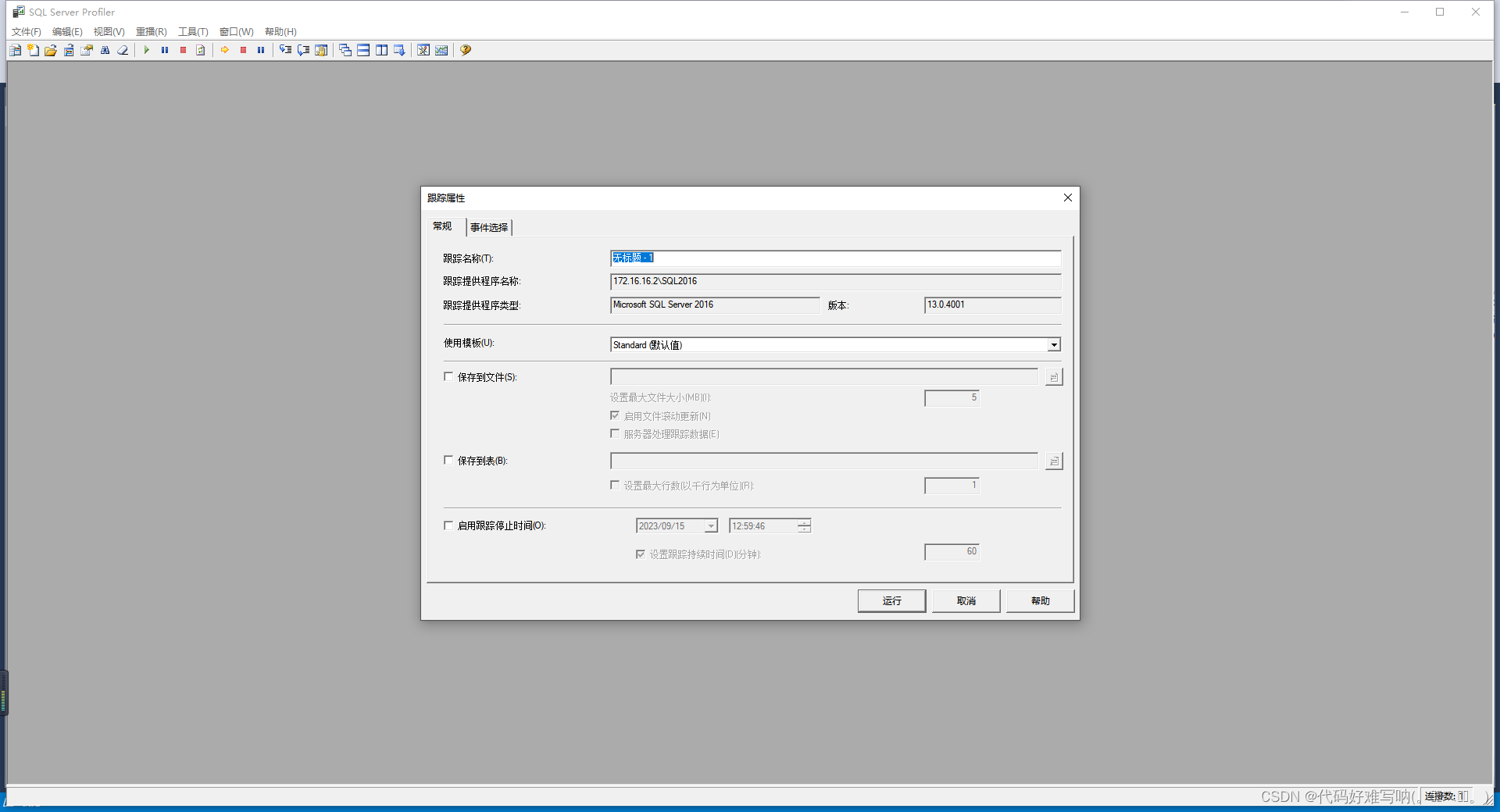The height and width of the screenshot is (812, 1500).
Task: Open the 帮助(H) menu in menu bar
Action: [280, 32]
